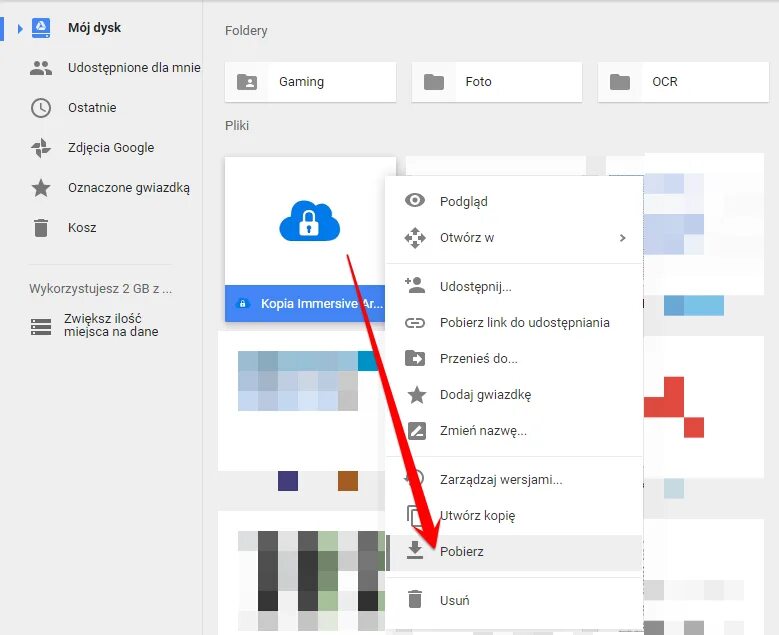The width and height of the screenshot is (779, 635).
Task: Click the star icon beside Dodaj gwiazdkę
Action: click(416, 395)
